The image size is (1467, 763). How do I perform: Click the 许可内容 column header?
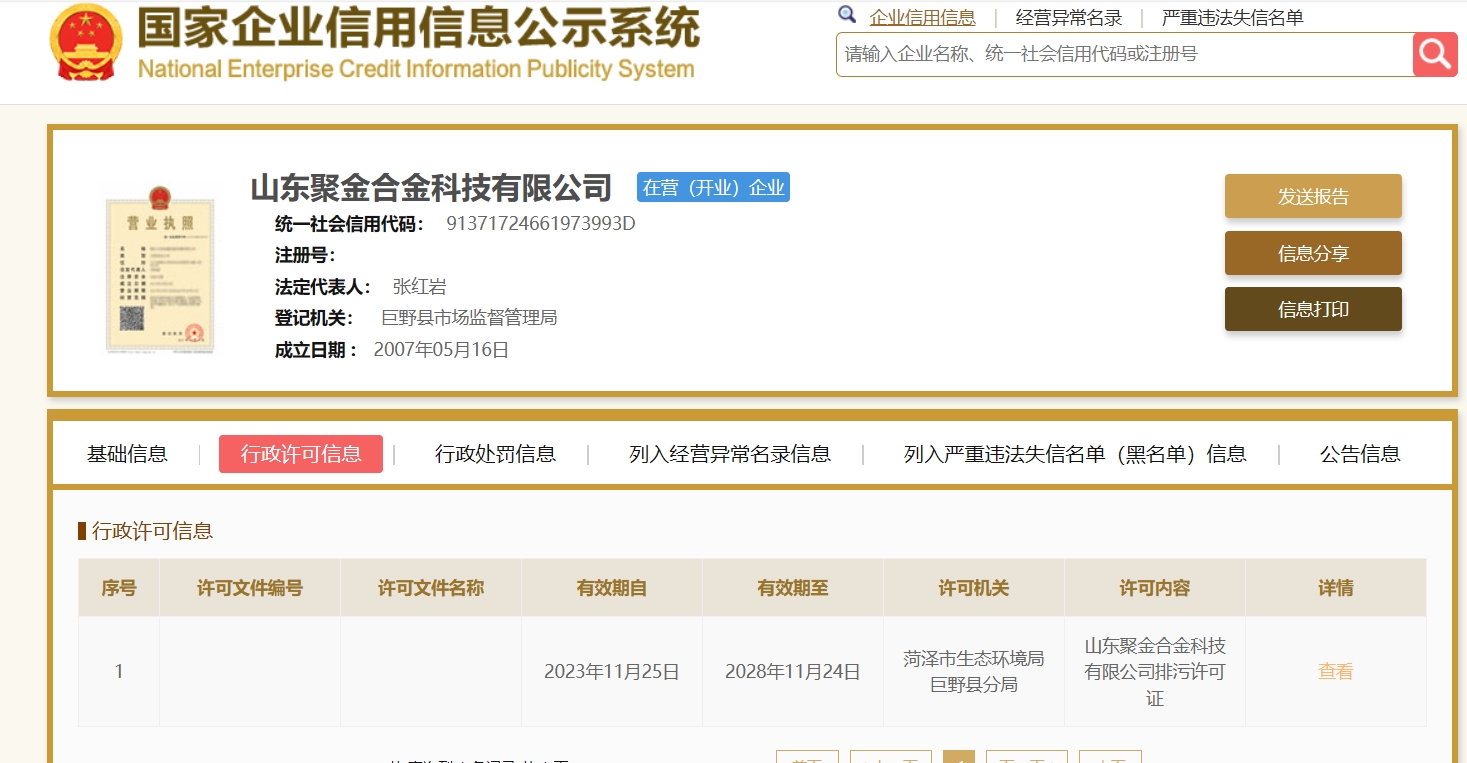tap(1155, 588)
